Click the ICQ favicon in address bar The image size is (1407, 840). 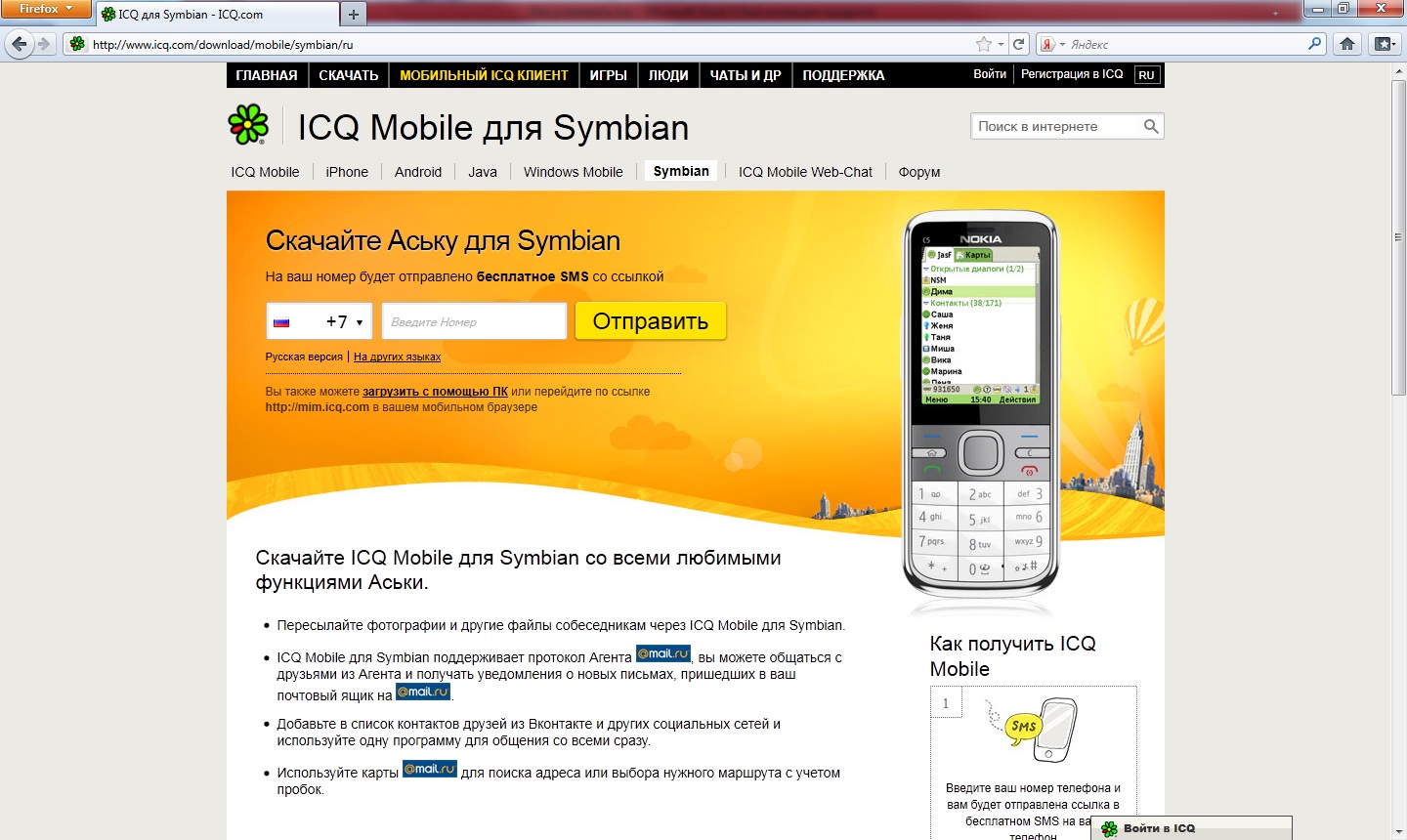point(78,44)
